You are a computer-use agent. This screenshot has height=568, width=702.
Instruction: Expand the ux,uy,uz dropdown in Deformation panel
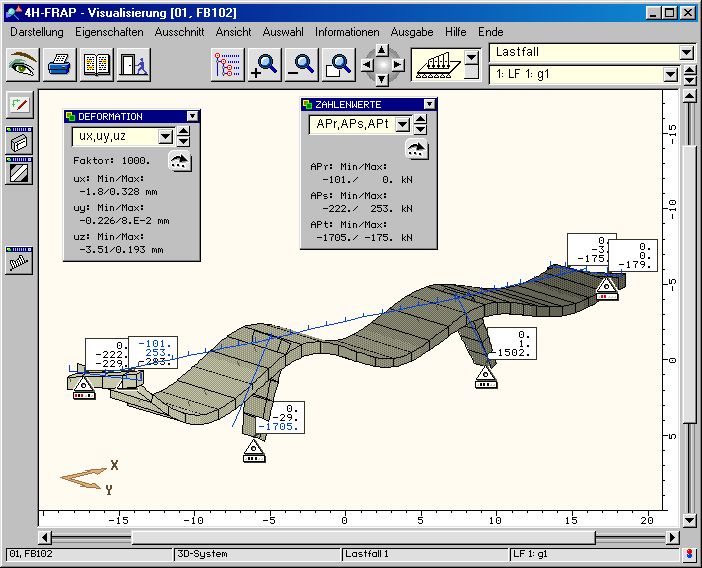(x=166, y=137)
